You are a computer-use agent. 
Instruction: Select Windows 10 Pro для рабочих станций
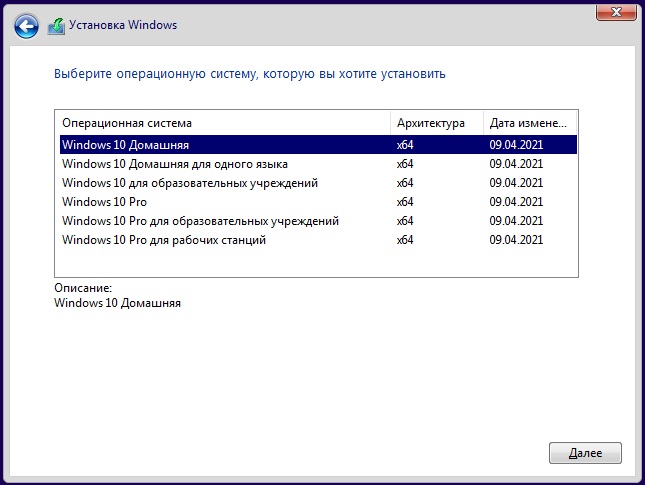(318, 239)
